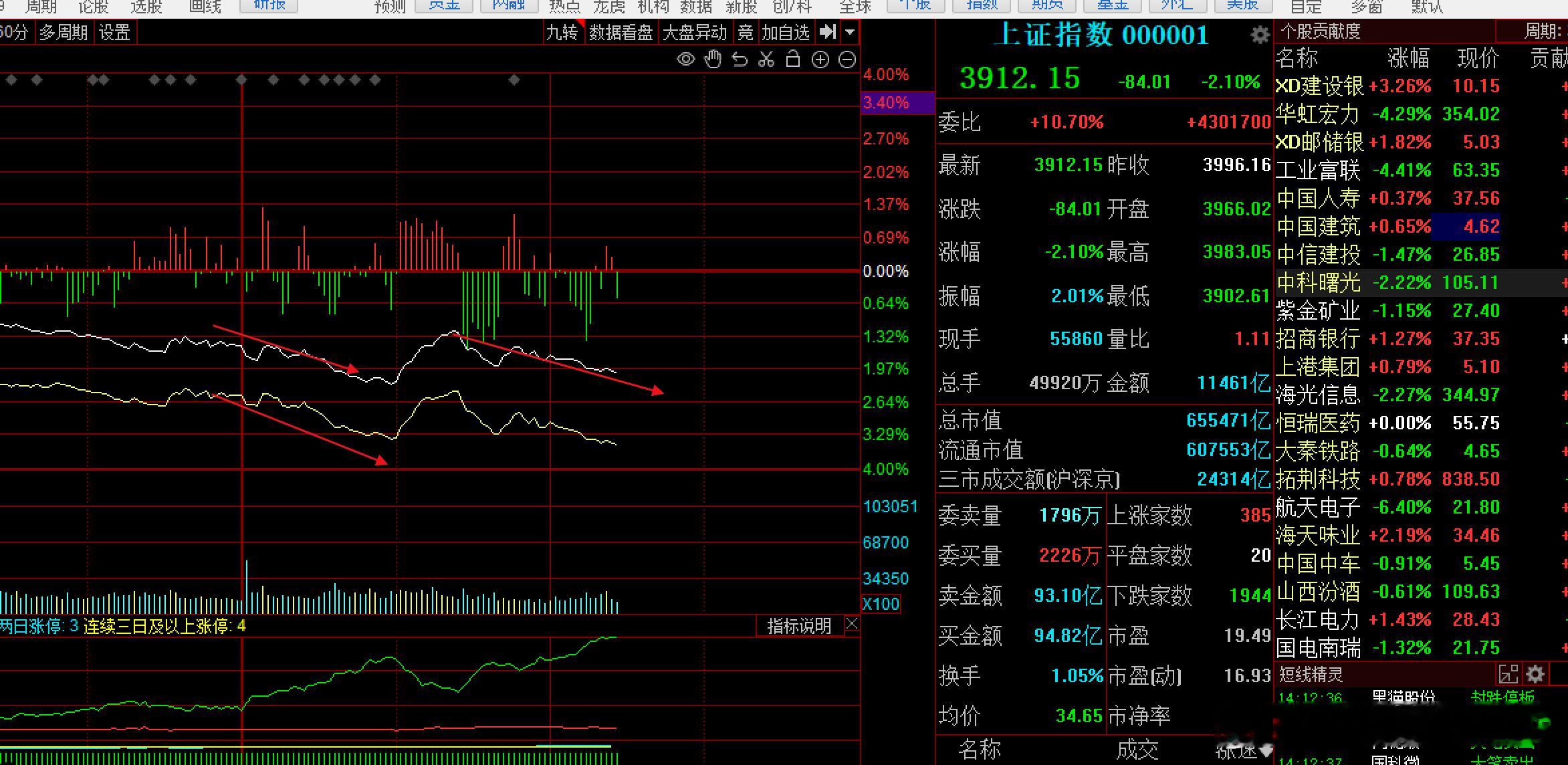The width and height of the screenshot is (1568, 765).
Task: Click the purple 3.40% axis marker
Action: click(897, 102)
